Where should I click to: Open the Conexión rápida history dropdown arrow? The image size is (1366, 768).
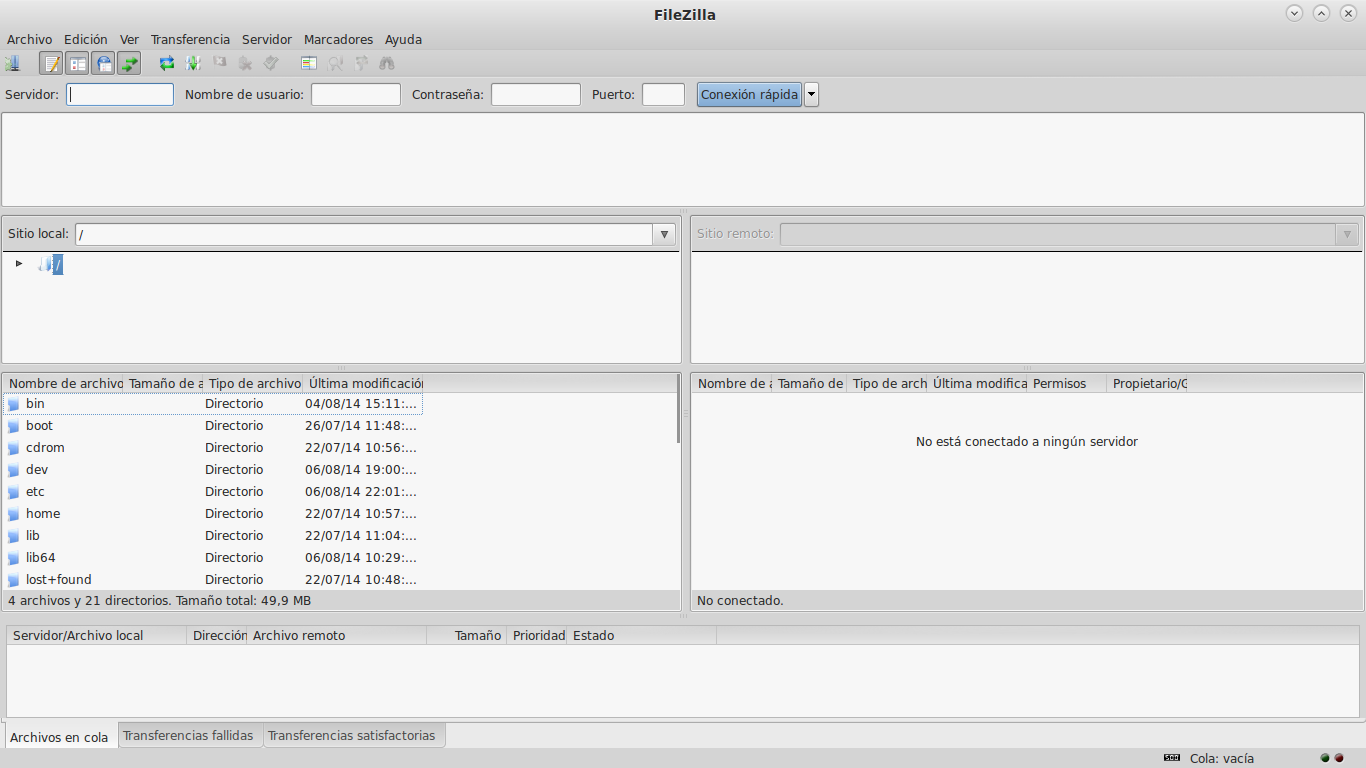[811, 95]
